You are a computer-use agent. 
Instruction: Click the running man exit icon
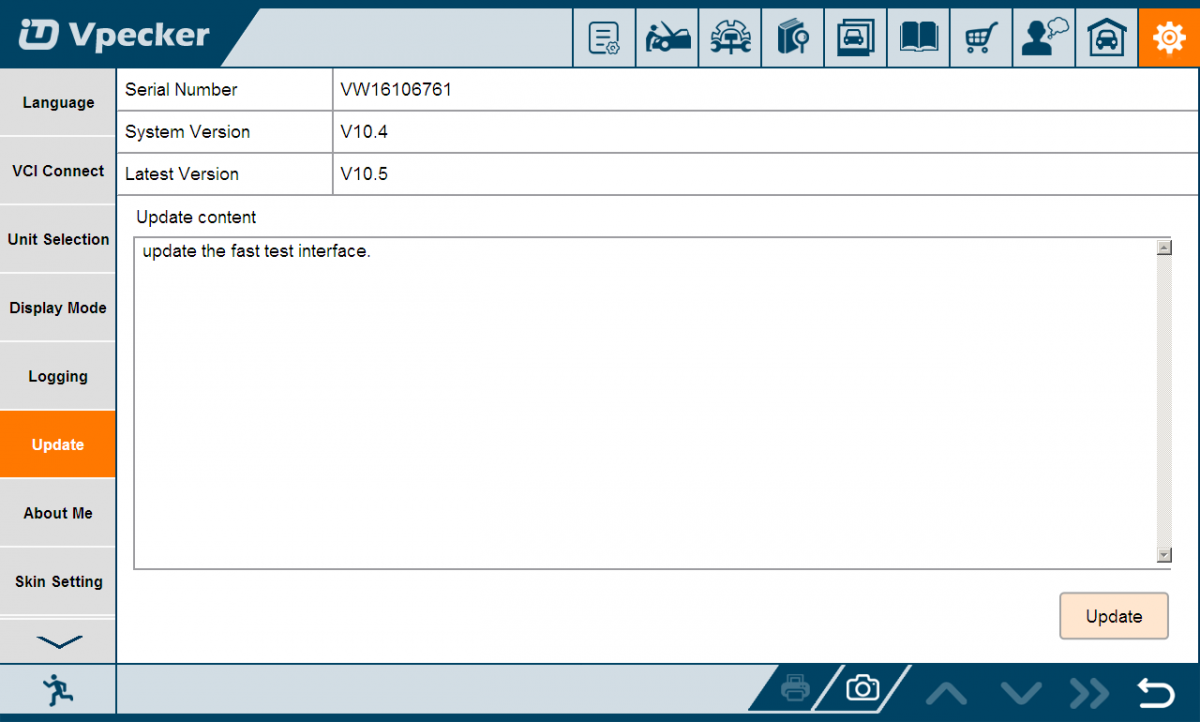57,690
